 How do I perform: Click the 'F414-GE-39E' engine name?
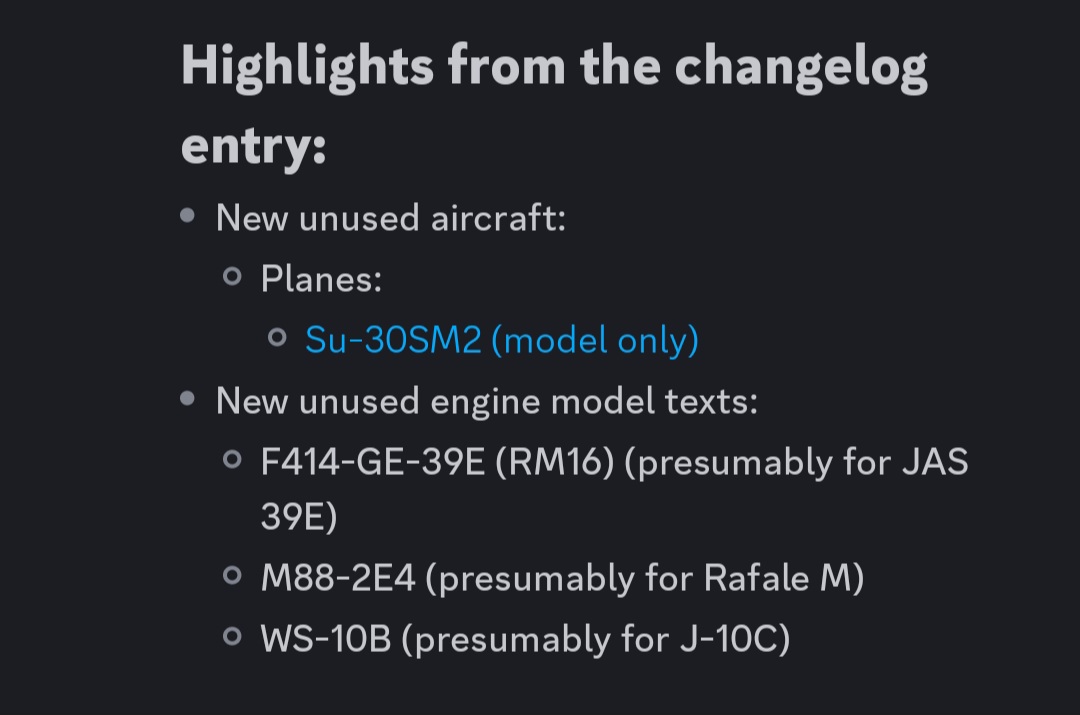(372, 462)
